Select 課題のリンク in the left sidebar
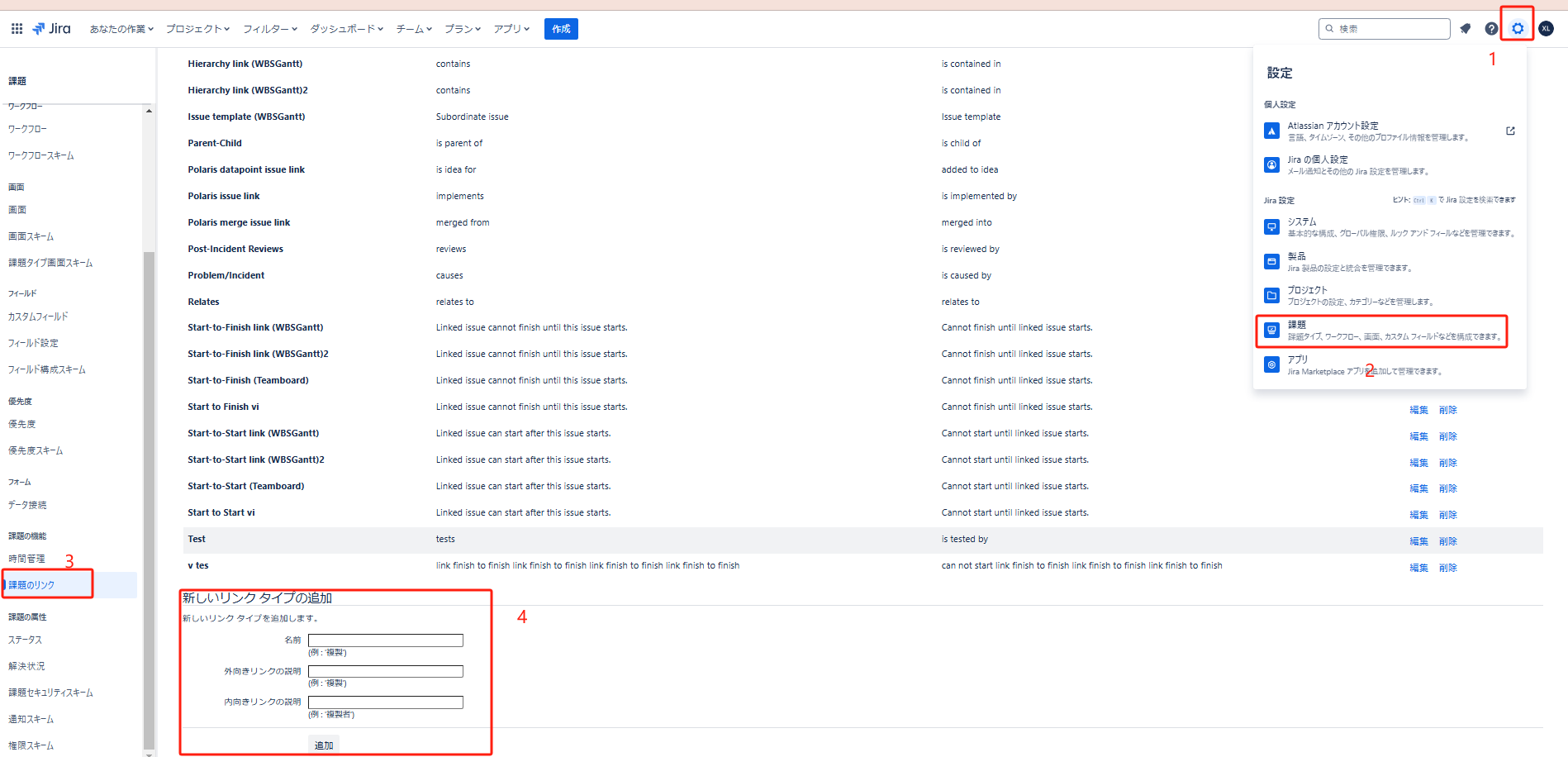The width and height of the screenshot is (1568, 757). pos(31,585)
